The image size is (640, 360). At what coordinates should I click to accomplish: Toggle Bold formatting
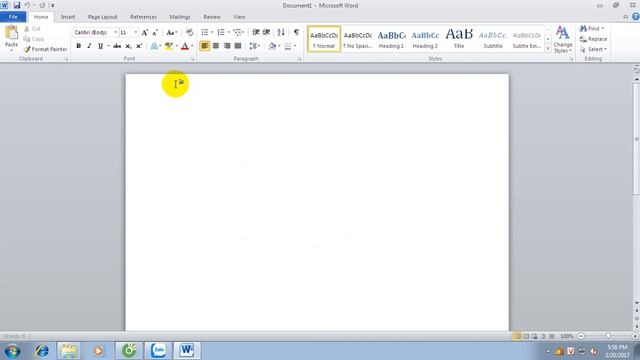coord(78,46)
